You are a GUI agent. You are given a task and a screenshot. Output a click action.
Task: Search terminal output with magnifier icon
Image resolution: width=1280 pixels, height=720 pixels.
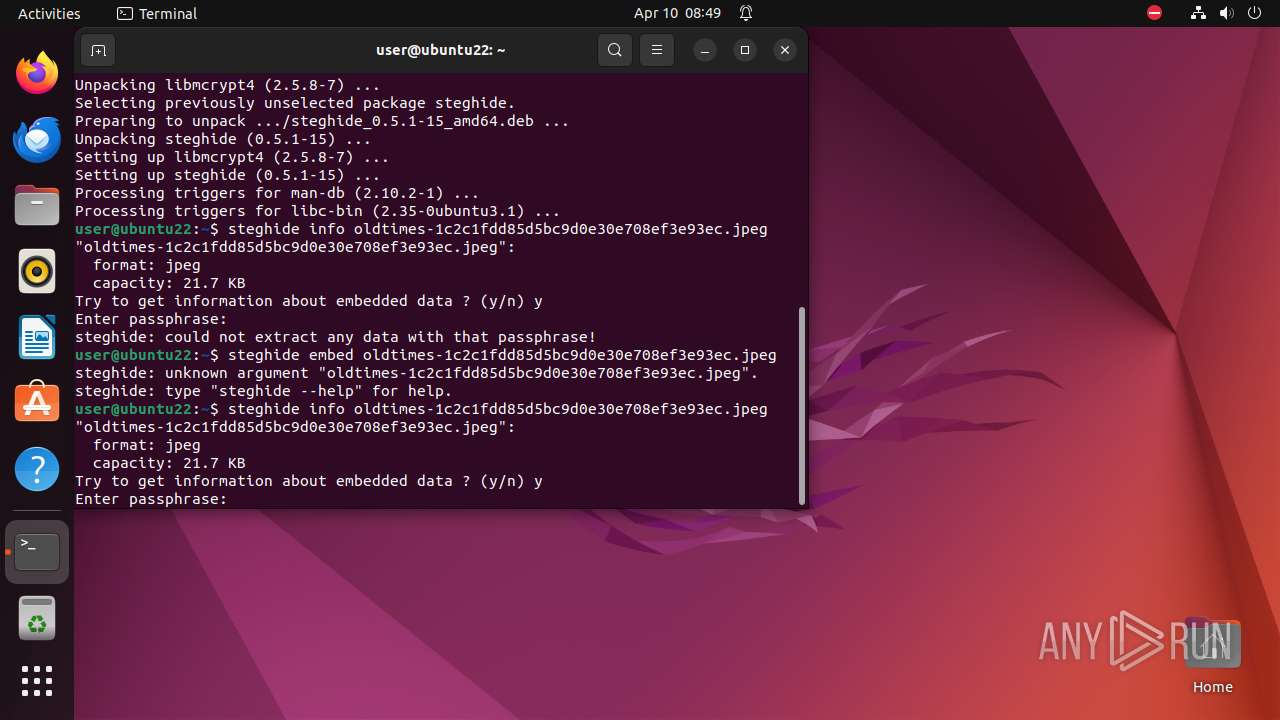pyautogui.click(x=615, y=50)
